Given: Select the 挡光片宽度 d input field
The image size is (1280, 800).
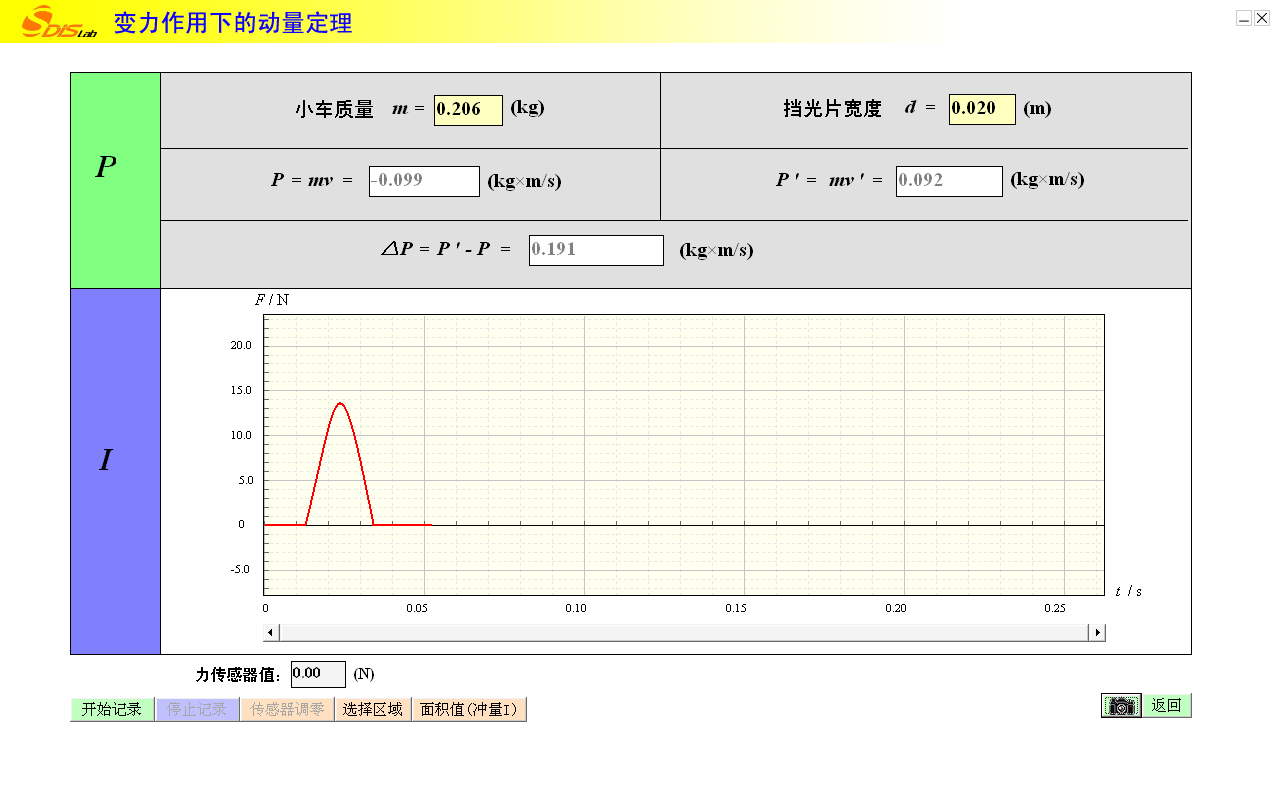Looking at the screenshot, I should (982, 109).
